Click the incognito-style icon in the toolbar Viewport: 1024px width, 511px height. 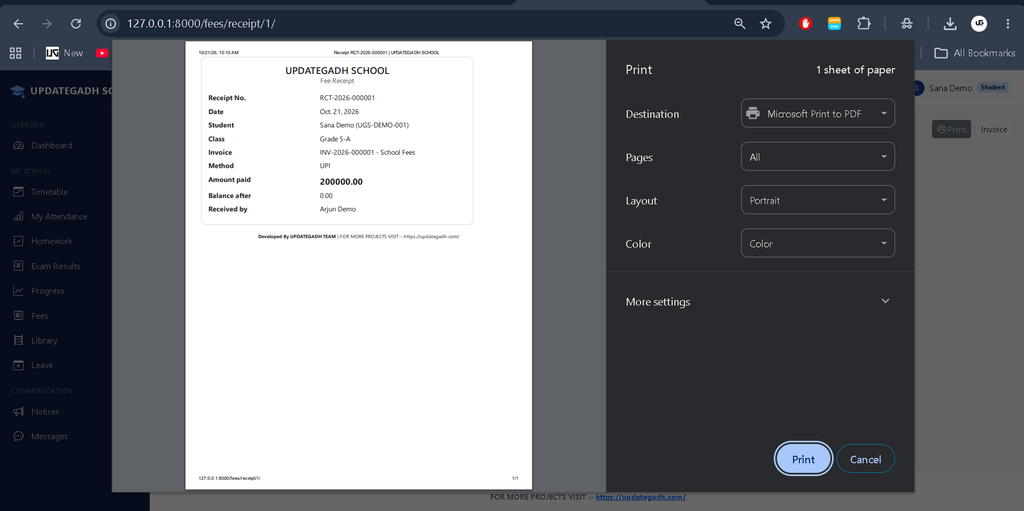click(x=906, y=24)
